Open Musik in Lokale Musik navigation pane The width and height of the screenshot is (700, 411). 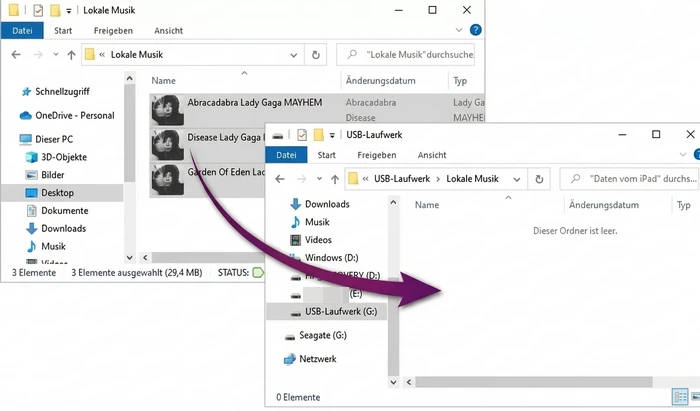pyautogui.click(x=46, y=246)
